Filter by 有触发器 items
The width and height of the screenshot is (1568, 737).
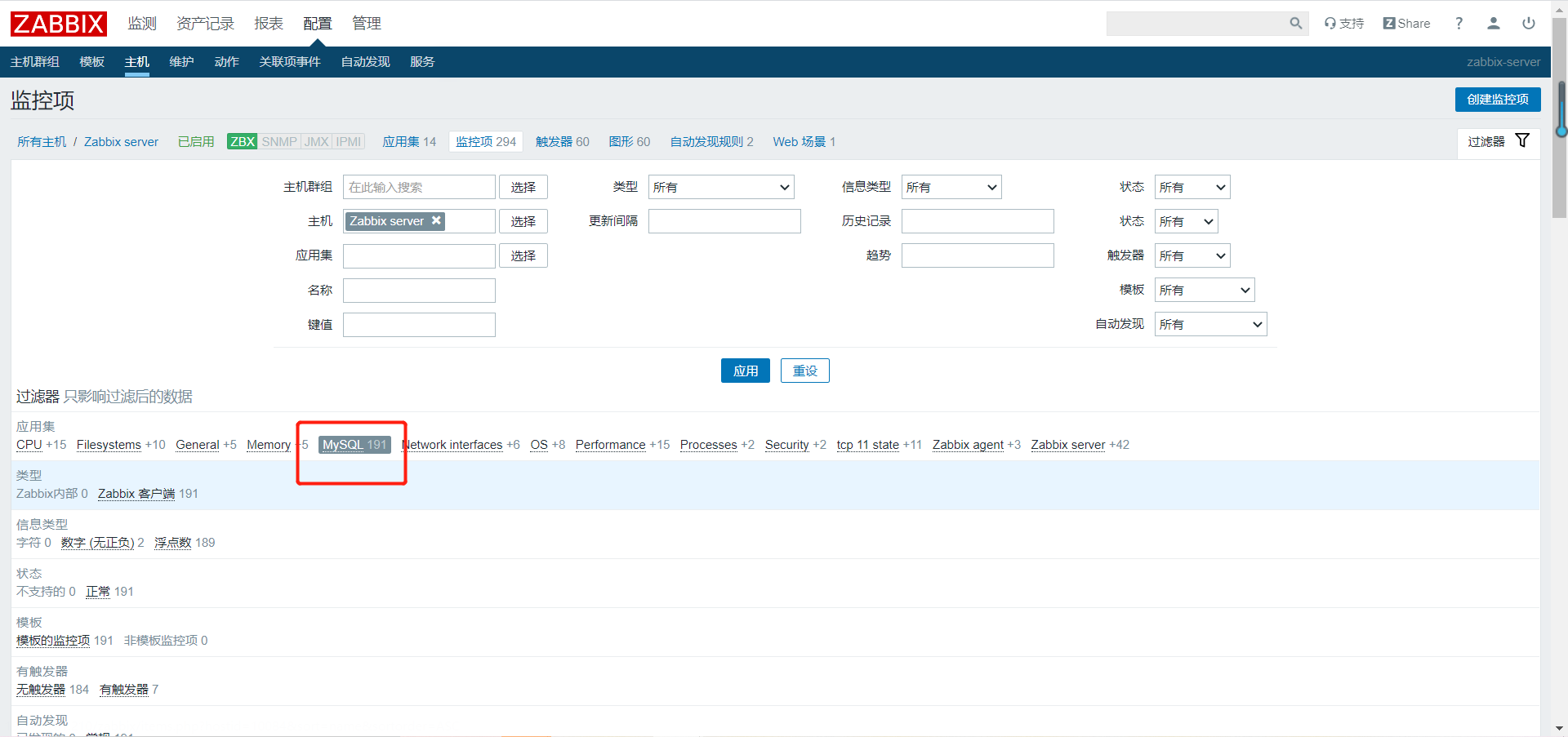pyautogui.click(x=124, y=690)
